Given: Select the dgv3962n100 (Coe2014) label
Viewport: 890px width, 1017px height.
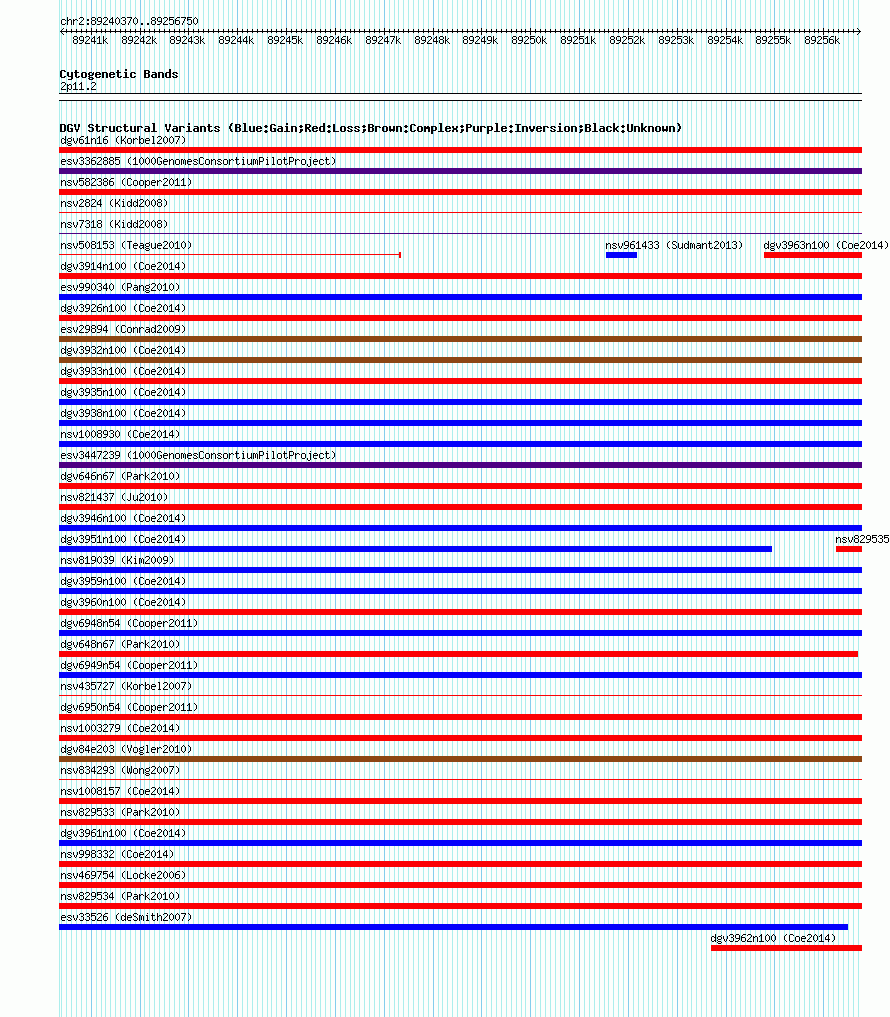Looking at the screenshot, I should pyautogui.click(x=773, y=938).
